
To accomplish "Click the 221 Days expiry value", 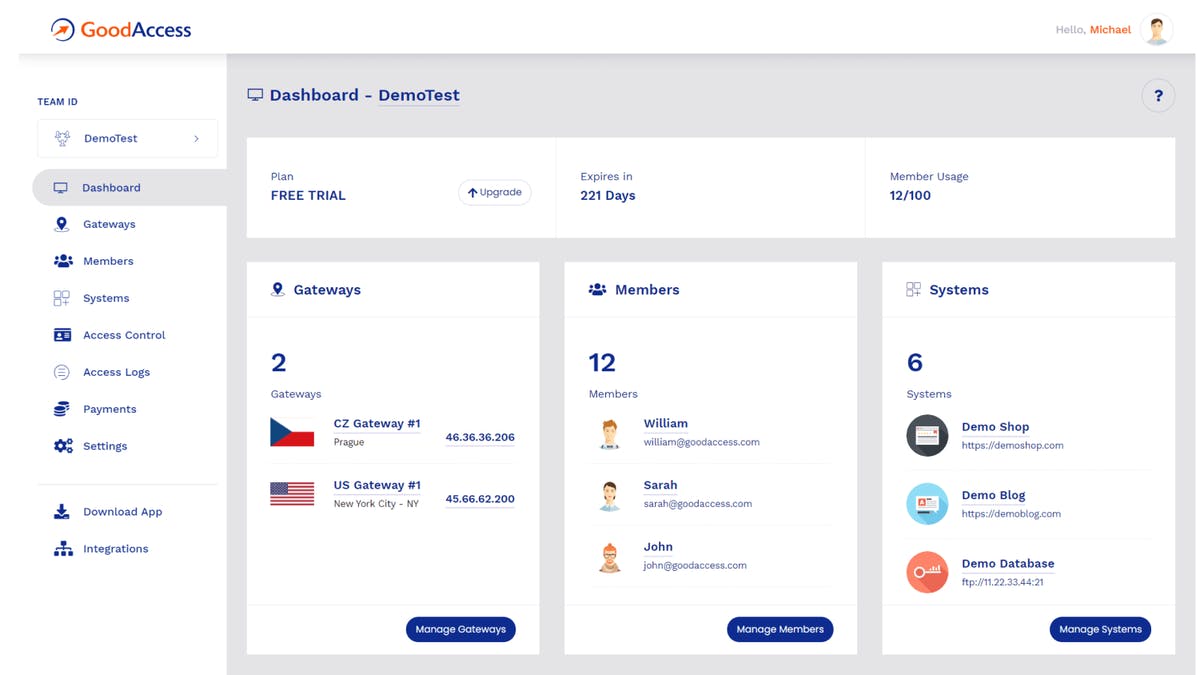I will 608,196.
